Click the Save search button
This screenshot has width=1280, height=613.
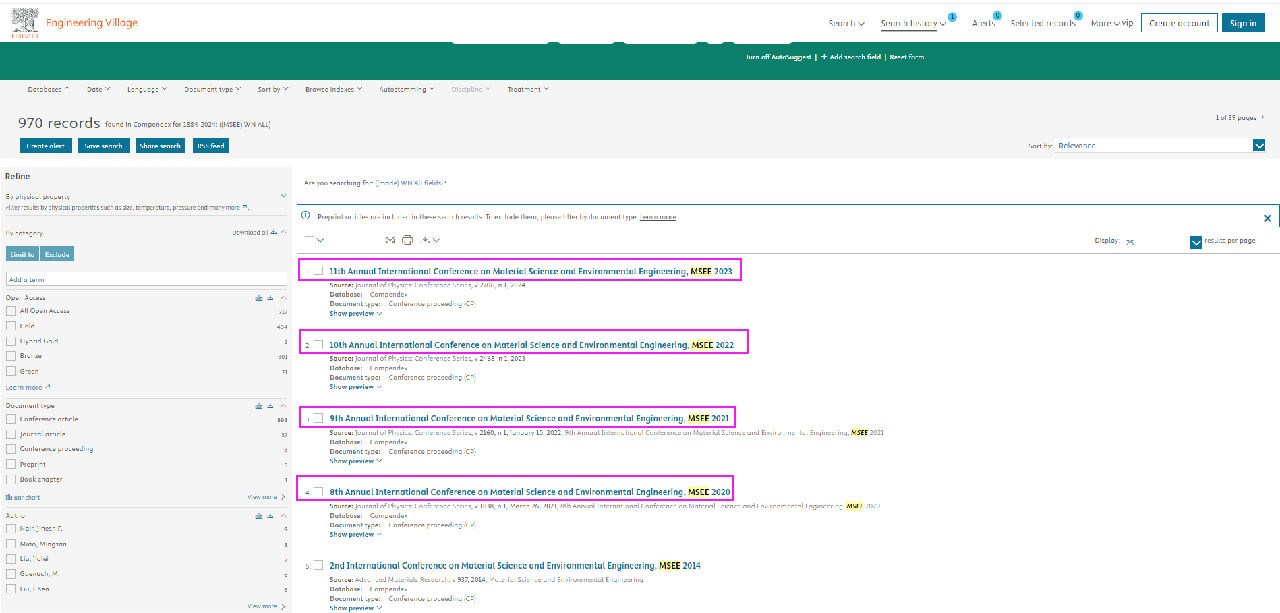pos(103,146)
